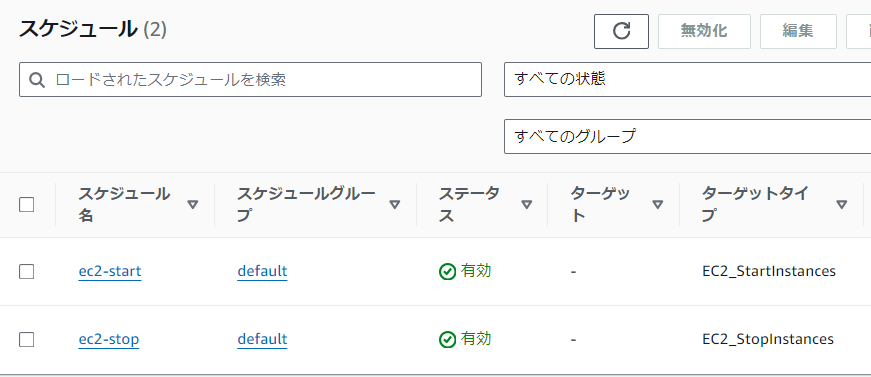Open the すべての状態 filter dropdown

click(687, 79)
